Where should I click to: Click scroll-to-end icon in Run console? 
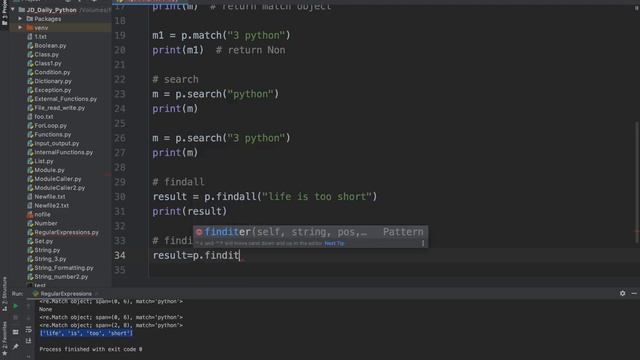(x=29, y=341)
